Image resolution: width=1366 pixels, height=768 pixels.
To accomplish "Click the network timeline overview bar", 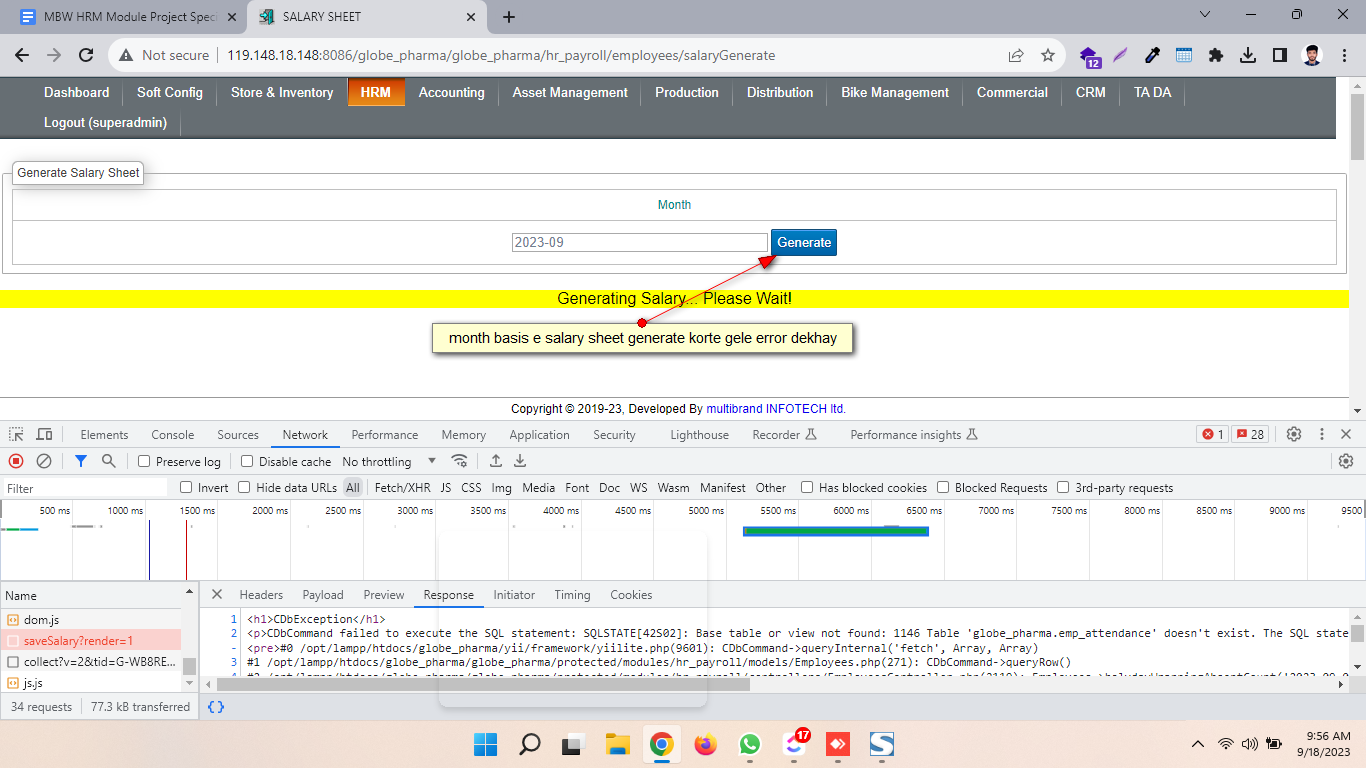I will point(835,531).
